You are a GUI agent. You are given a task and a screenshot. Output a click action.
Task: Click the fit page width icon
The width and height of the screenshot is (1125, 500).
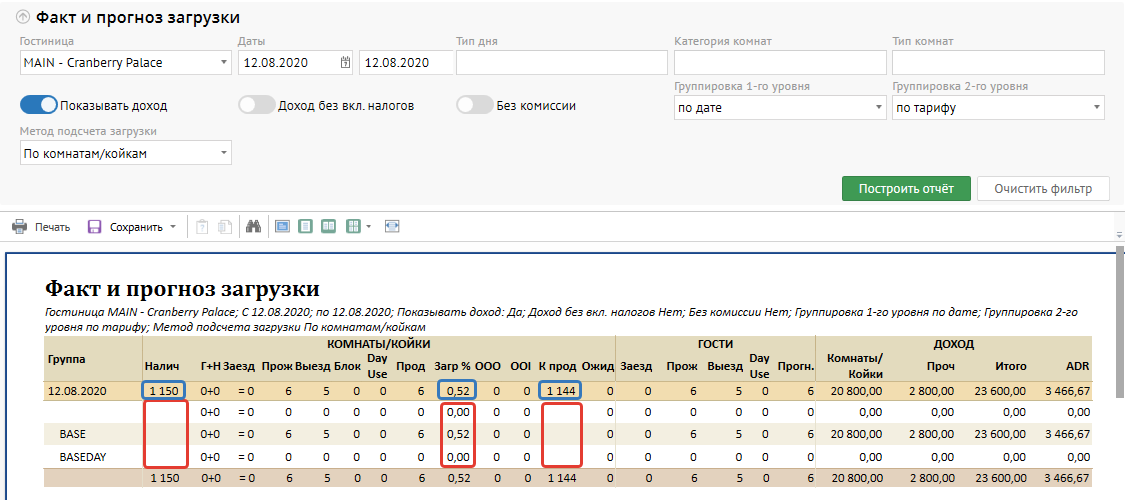pos(392,227)
